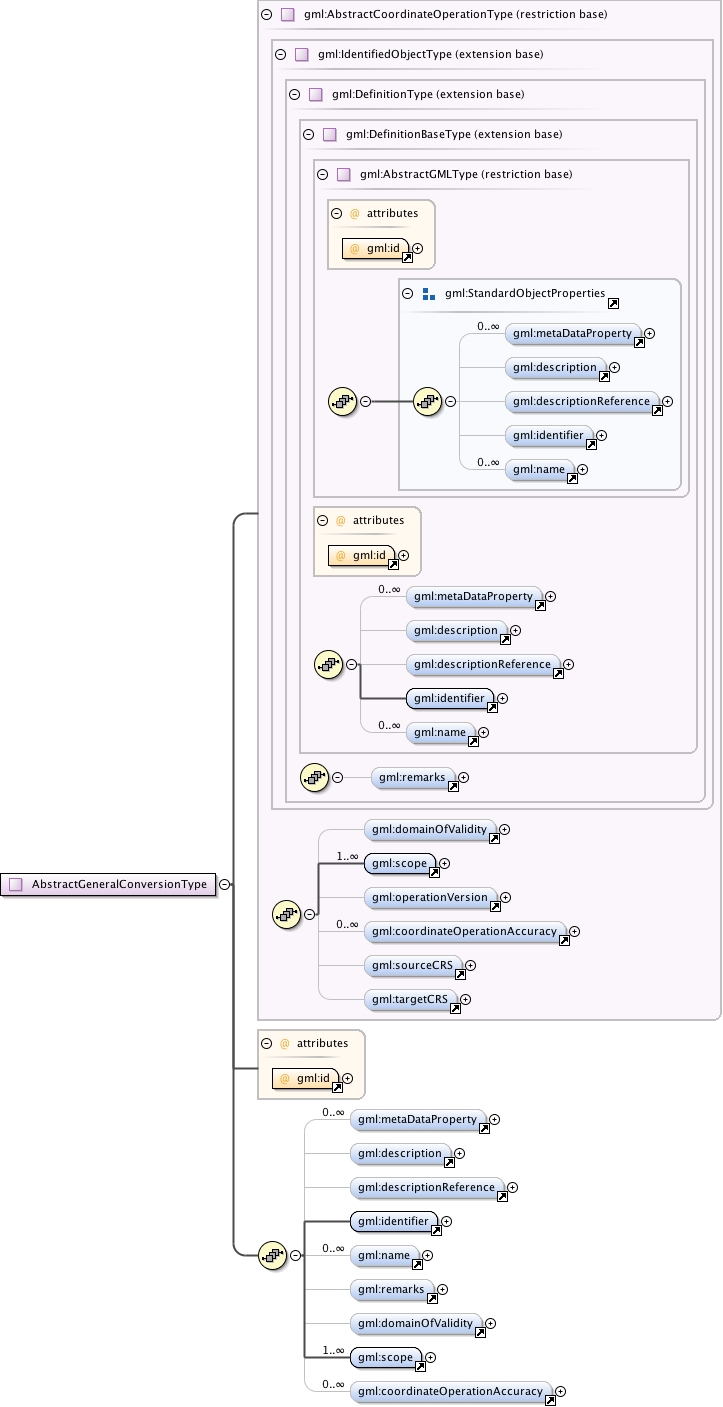Select the AbstractGeneralConversionType root element
The height and width of the screenshot is (1407, 723).
tap(109, 884)
